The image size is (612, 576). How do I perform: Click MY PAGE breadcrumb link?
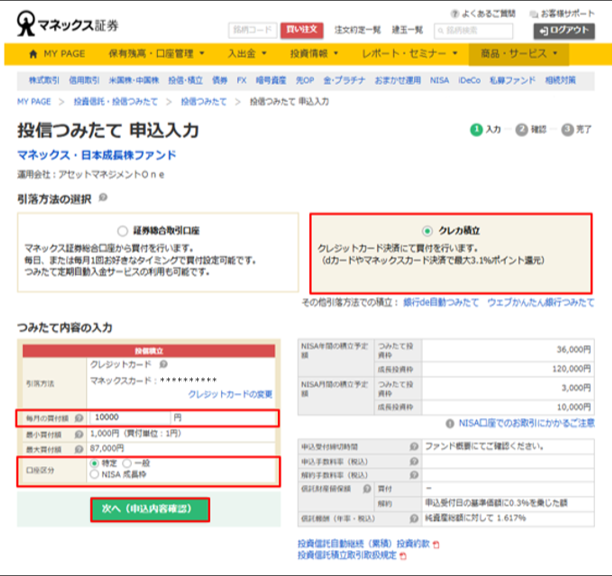34,102
